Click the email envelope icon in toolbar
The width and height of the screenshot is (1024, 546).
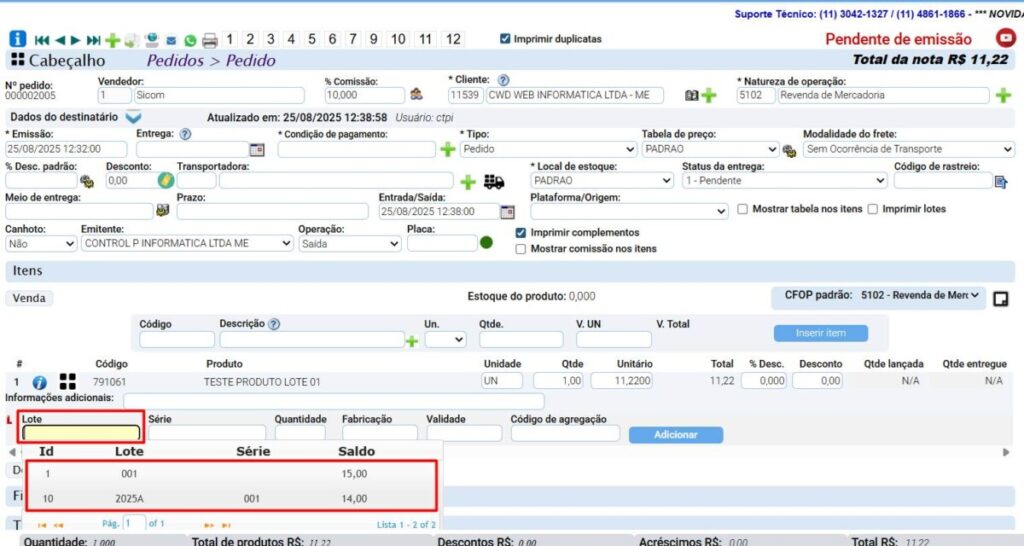point(171,41)
